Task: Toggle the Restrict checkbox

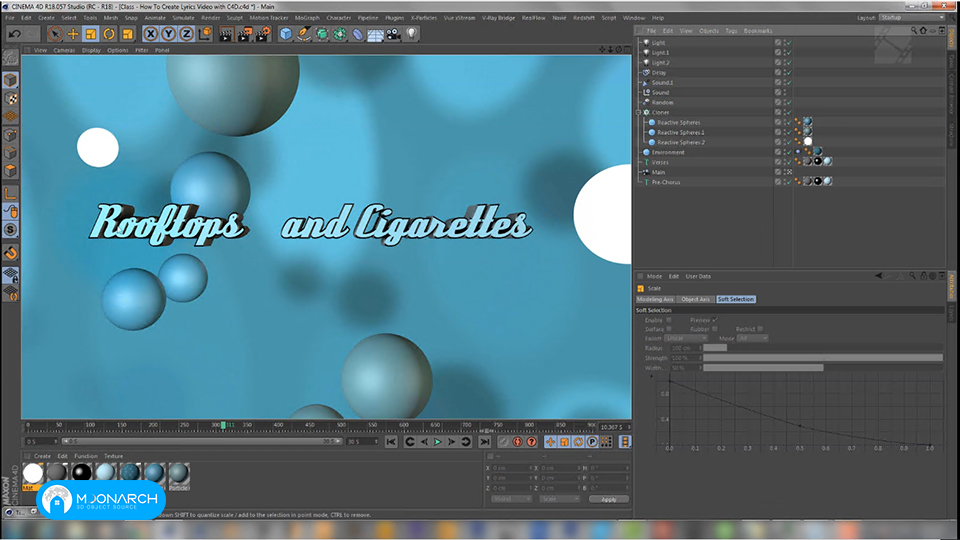Action: coord(760,329)
